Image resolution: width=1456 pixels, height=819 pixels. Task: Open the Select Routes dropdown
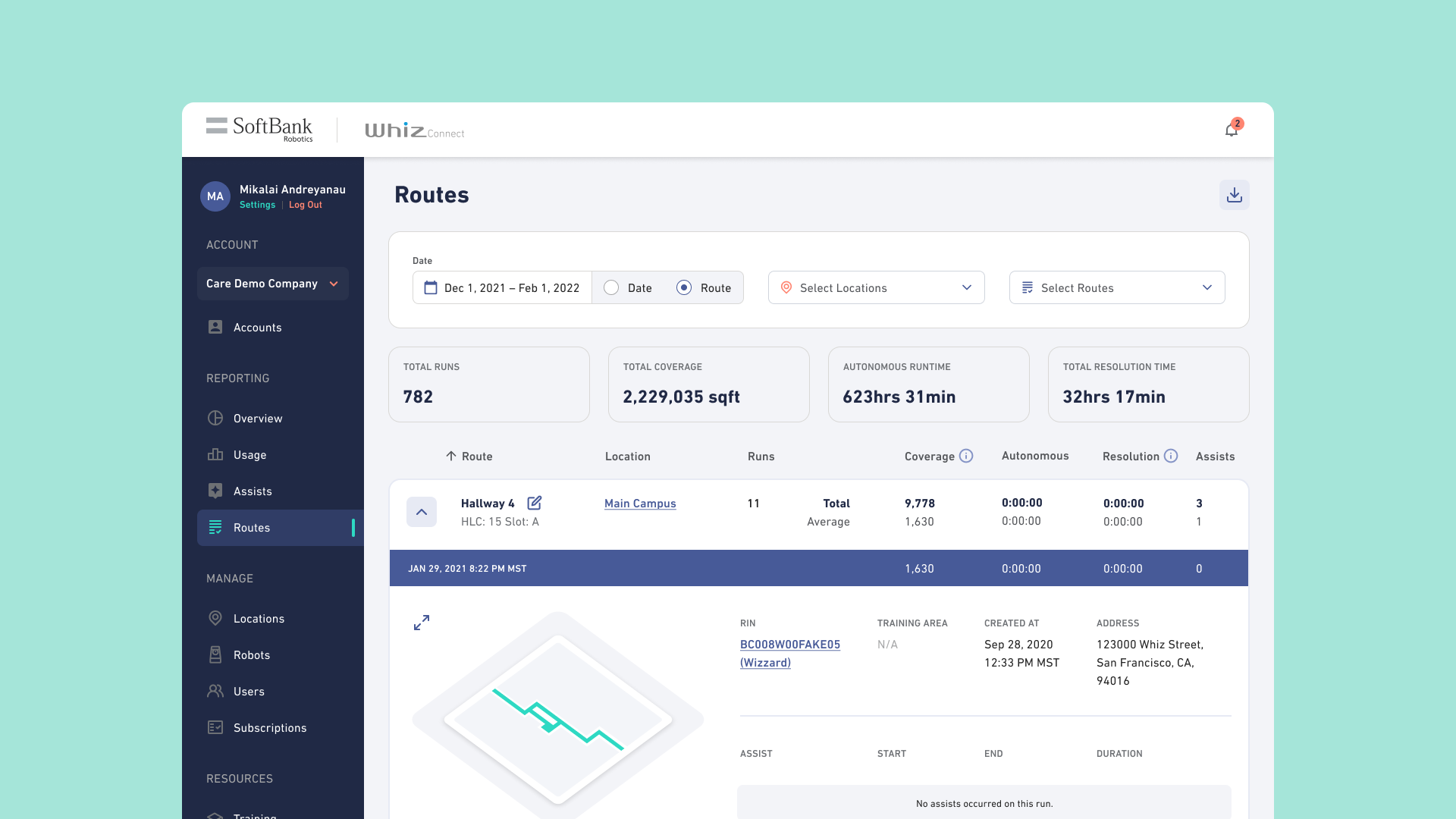coord(1116,287)
